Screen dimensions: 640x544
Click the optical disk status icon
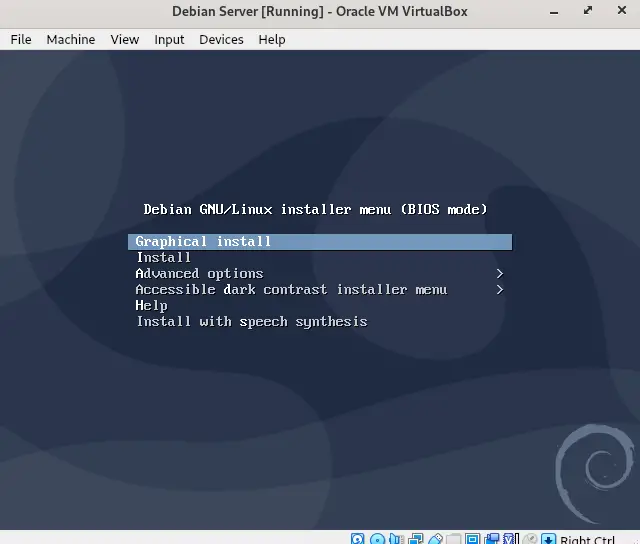[378, 539]
